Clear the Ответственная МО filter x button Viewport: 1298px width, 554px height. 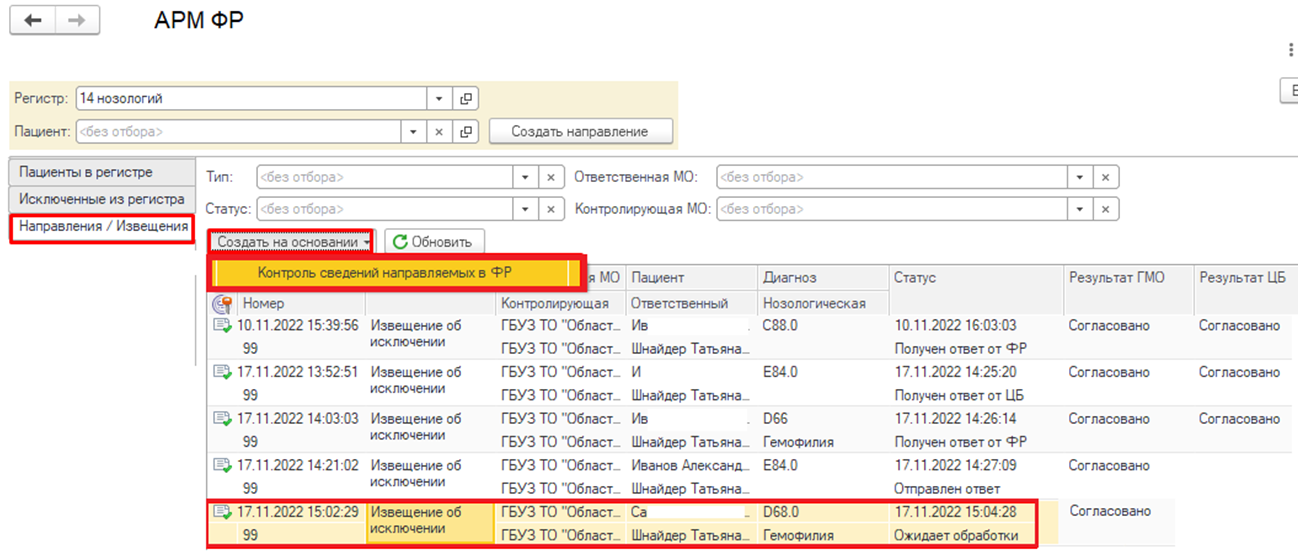1105,177
